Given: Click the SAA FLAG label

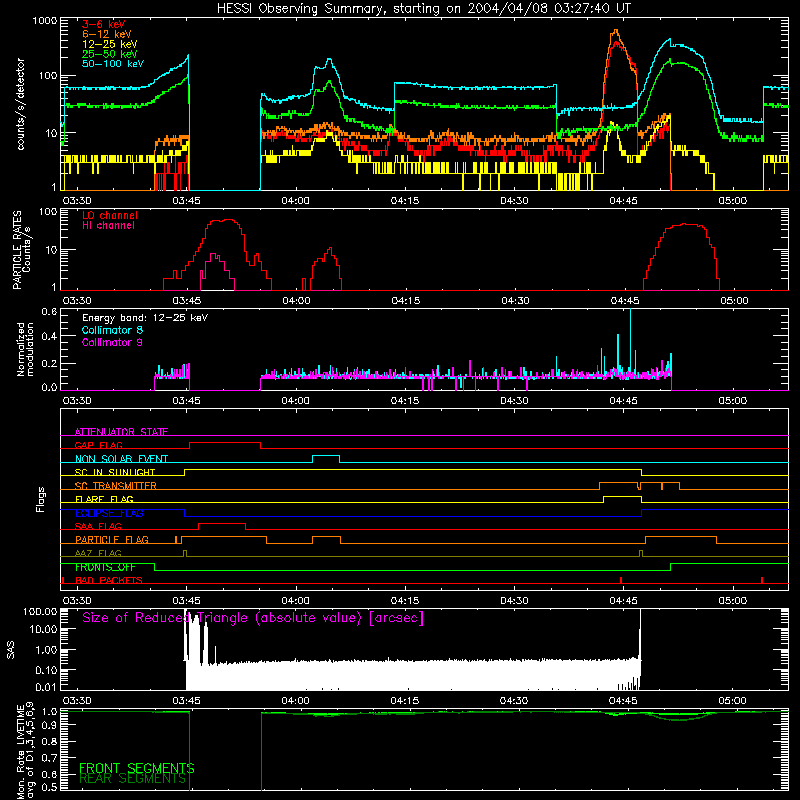Looking at the screenshot, I should coord(98,526).
